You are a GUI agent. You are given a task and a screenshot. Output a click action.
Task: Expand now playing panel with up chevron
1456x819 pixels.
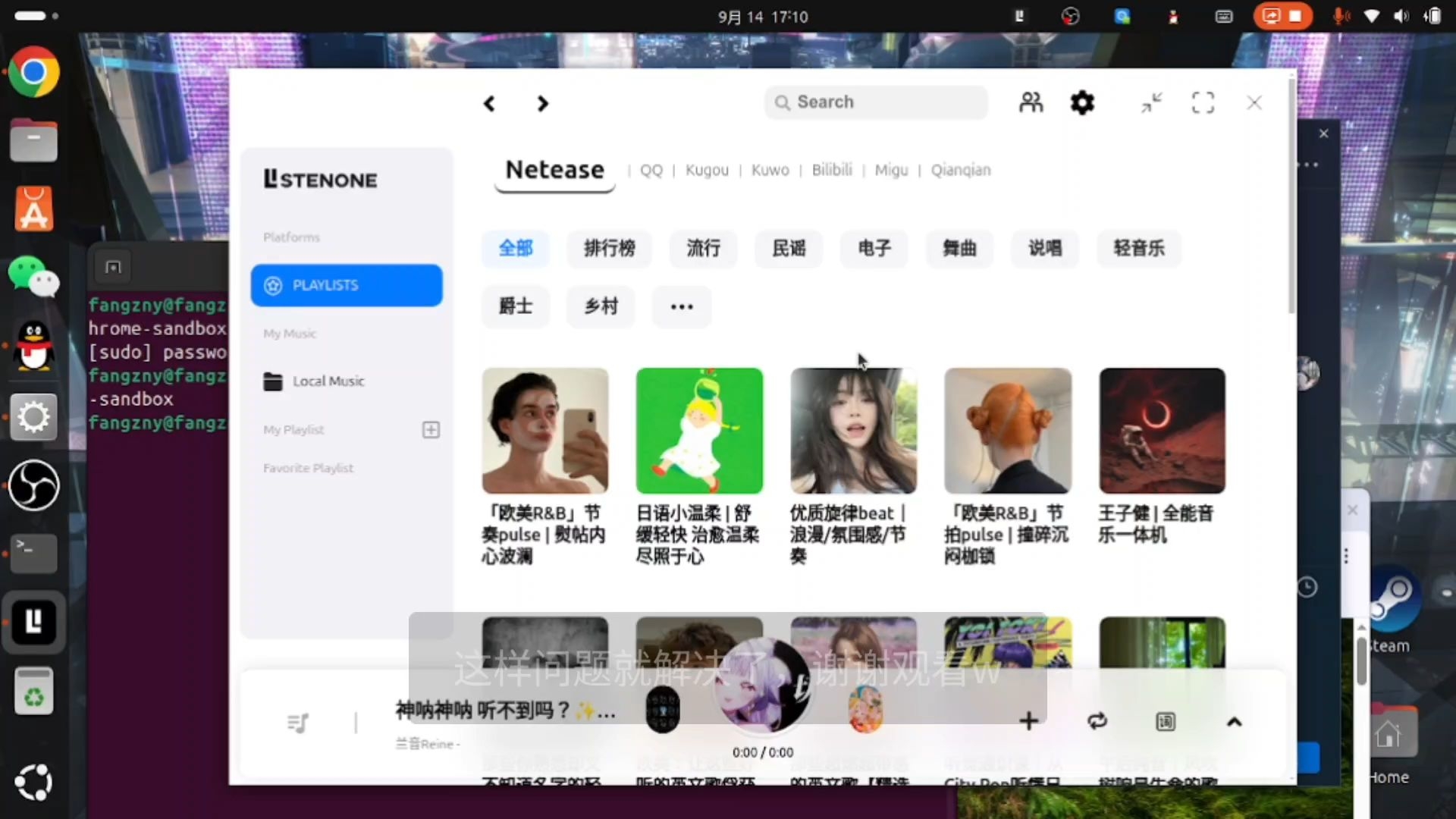click(x=1235, y=722)
